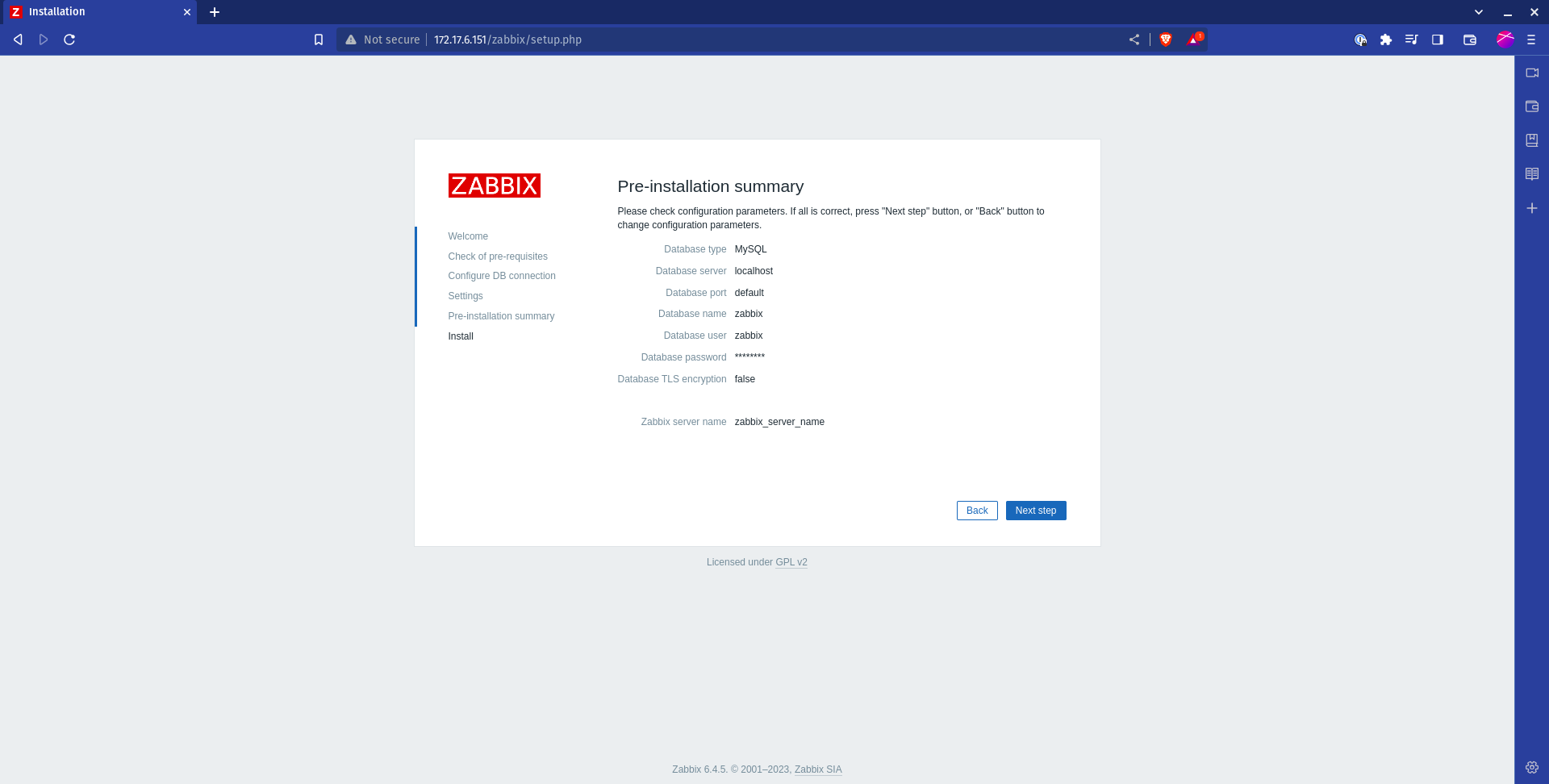The width and height of the screenshot is (1549, 784).
Task: Select Configure DB connection step
Action: pyautogui.click(x=502, y=276)
